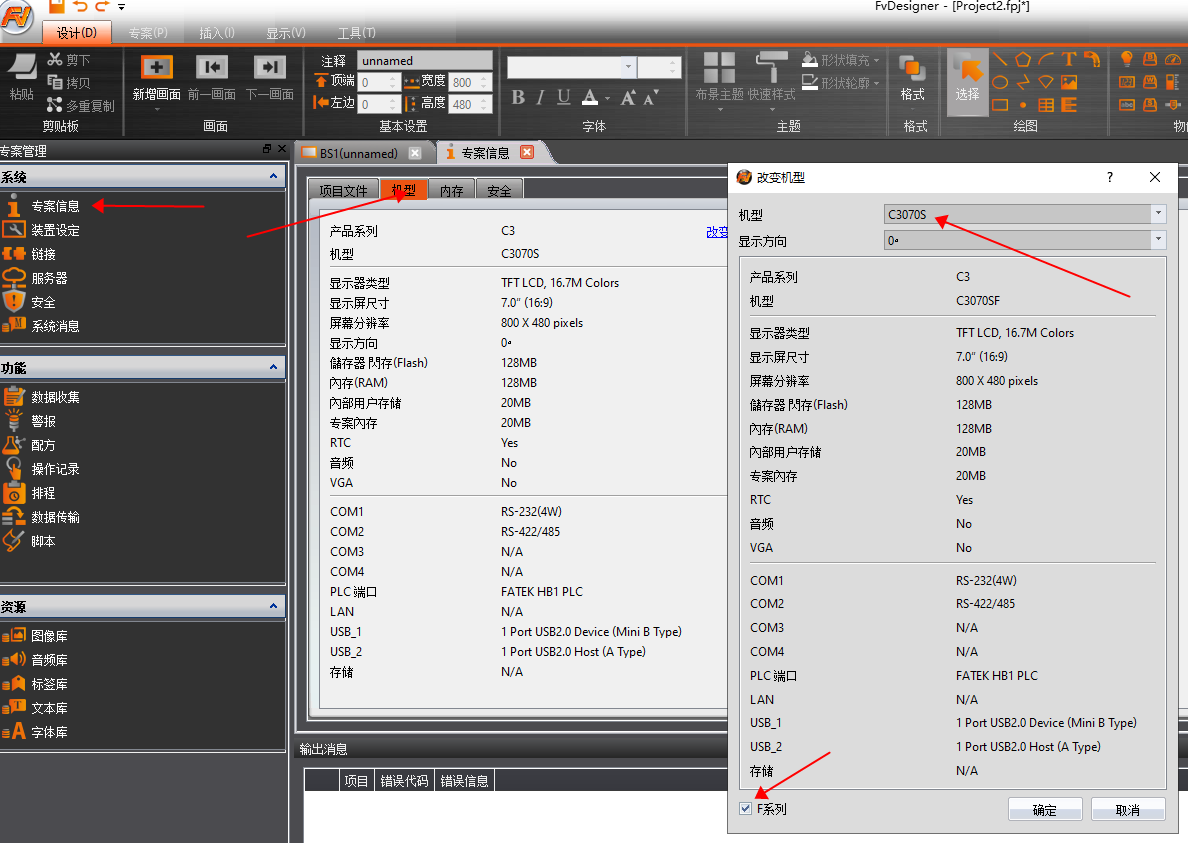
Task: Open 警报 alarm in the function panel
Action: pos(43,421)
